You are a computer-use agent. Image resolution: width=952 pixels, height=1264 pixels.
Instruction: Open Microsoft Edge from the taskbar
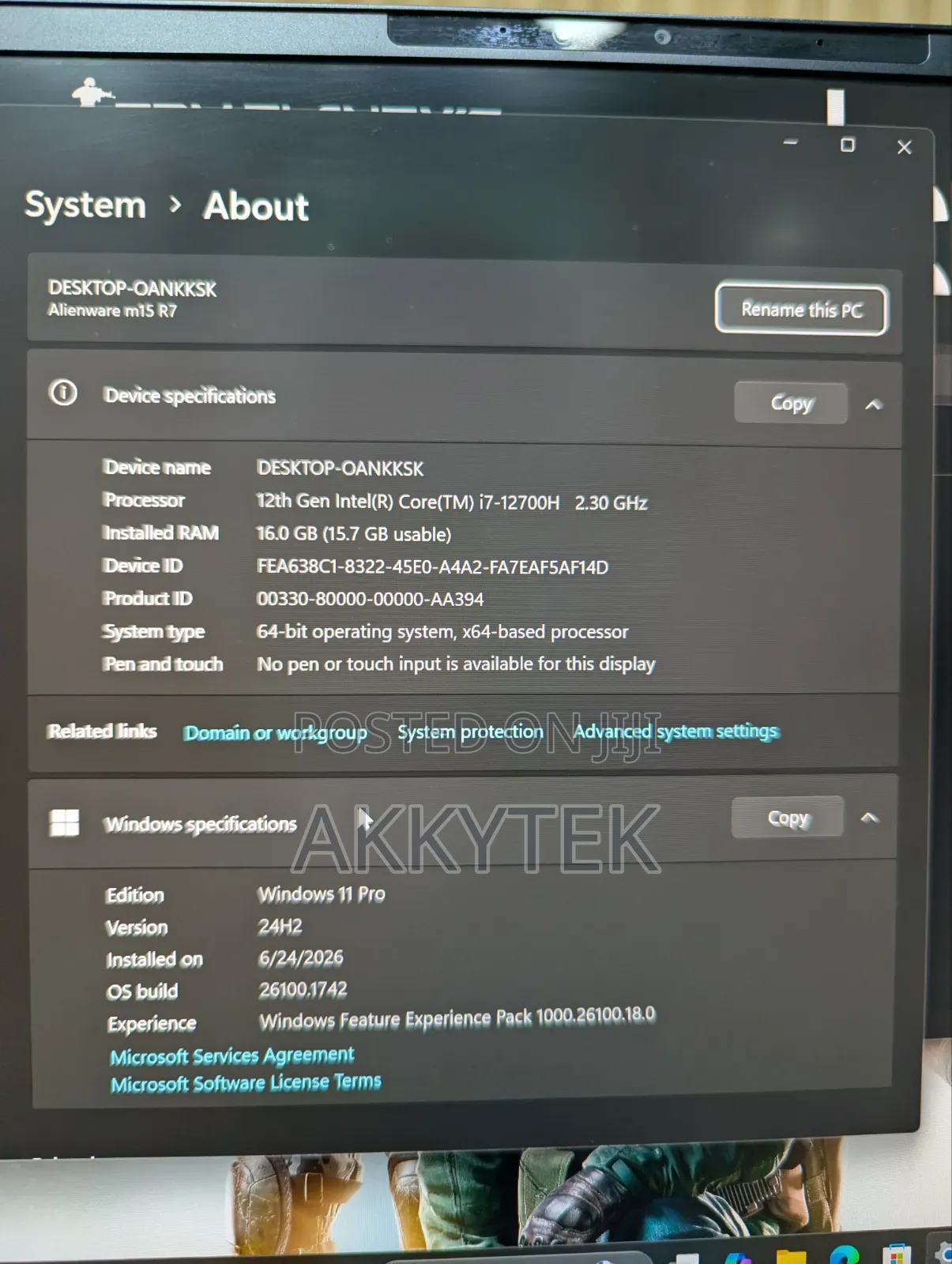point(845,1255)
